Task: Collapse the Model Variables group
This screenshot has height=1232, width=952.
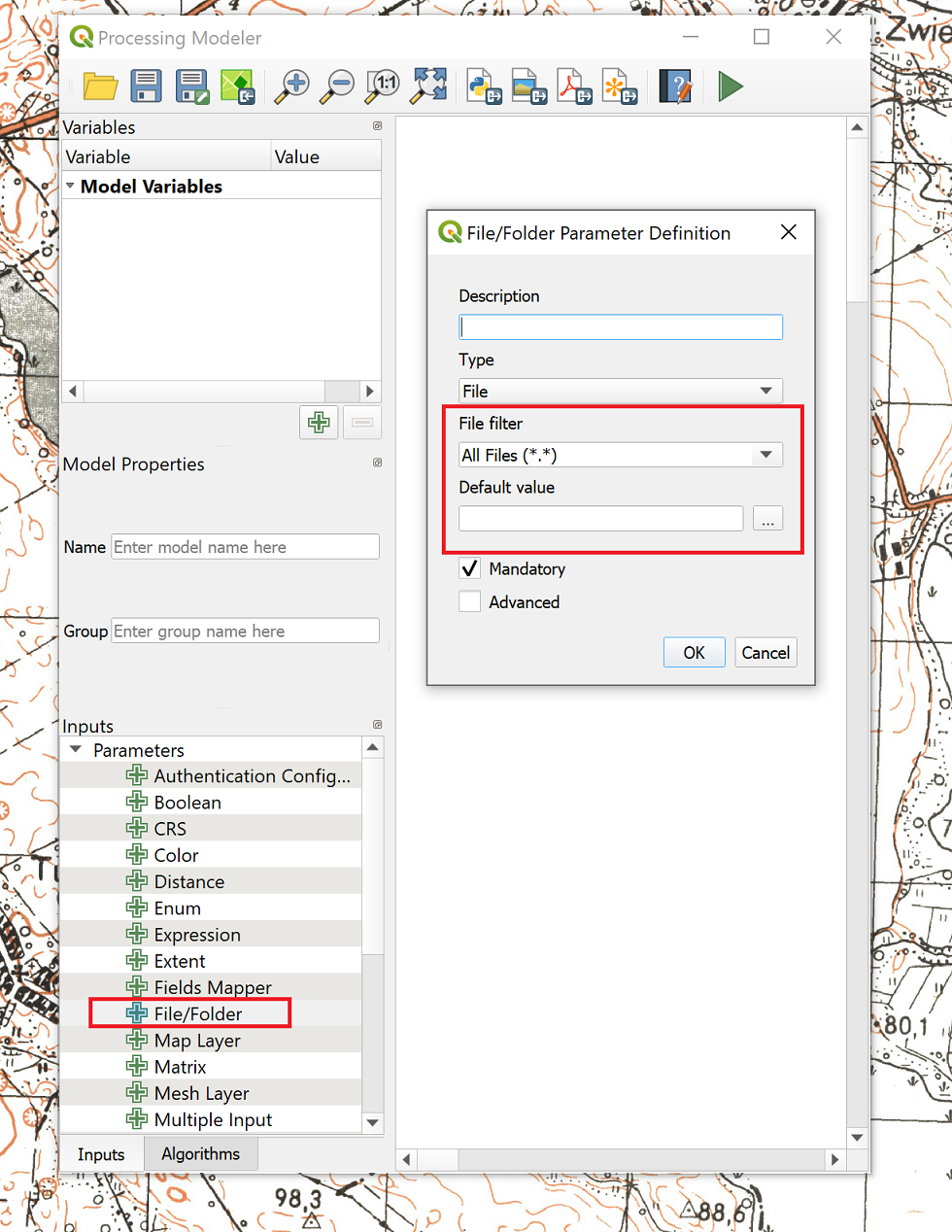Action: 70,186
